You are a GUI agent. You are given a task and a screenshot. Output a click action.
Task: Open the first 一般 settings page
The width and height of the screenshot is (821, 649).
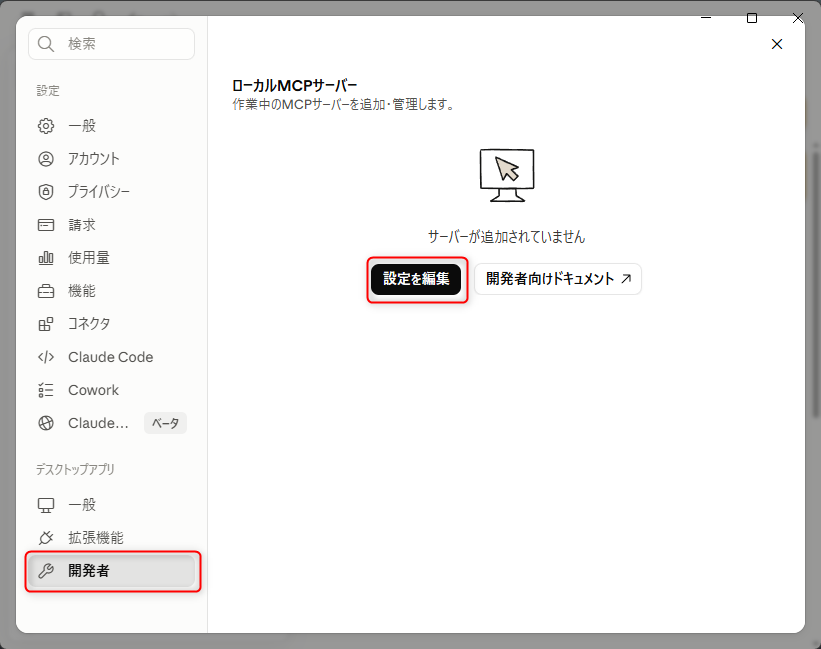pyautogui.click(x=112, y=126)
